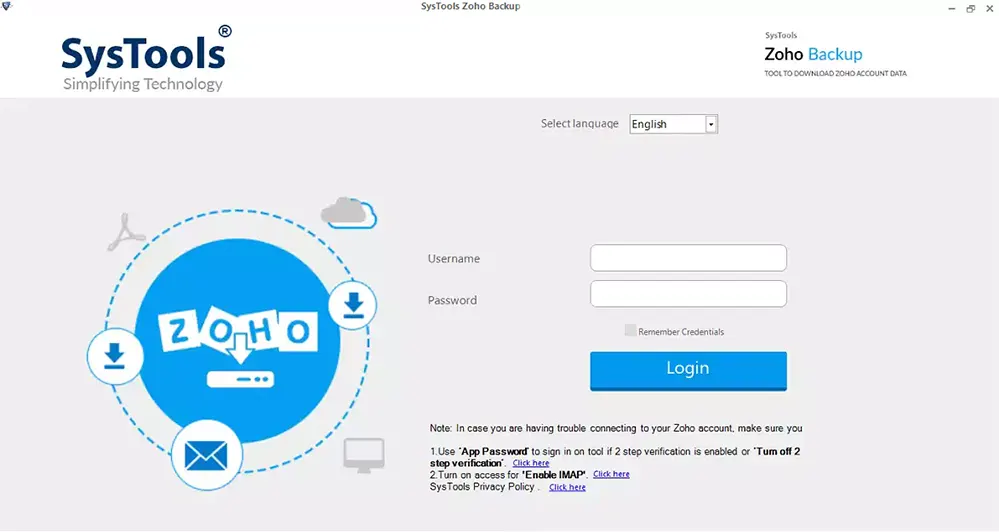
Task: Click the download arrow icon beside the Zoho logo
Action: [x=352, y=305]
